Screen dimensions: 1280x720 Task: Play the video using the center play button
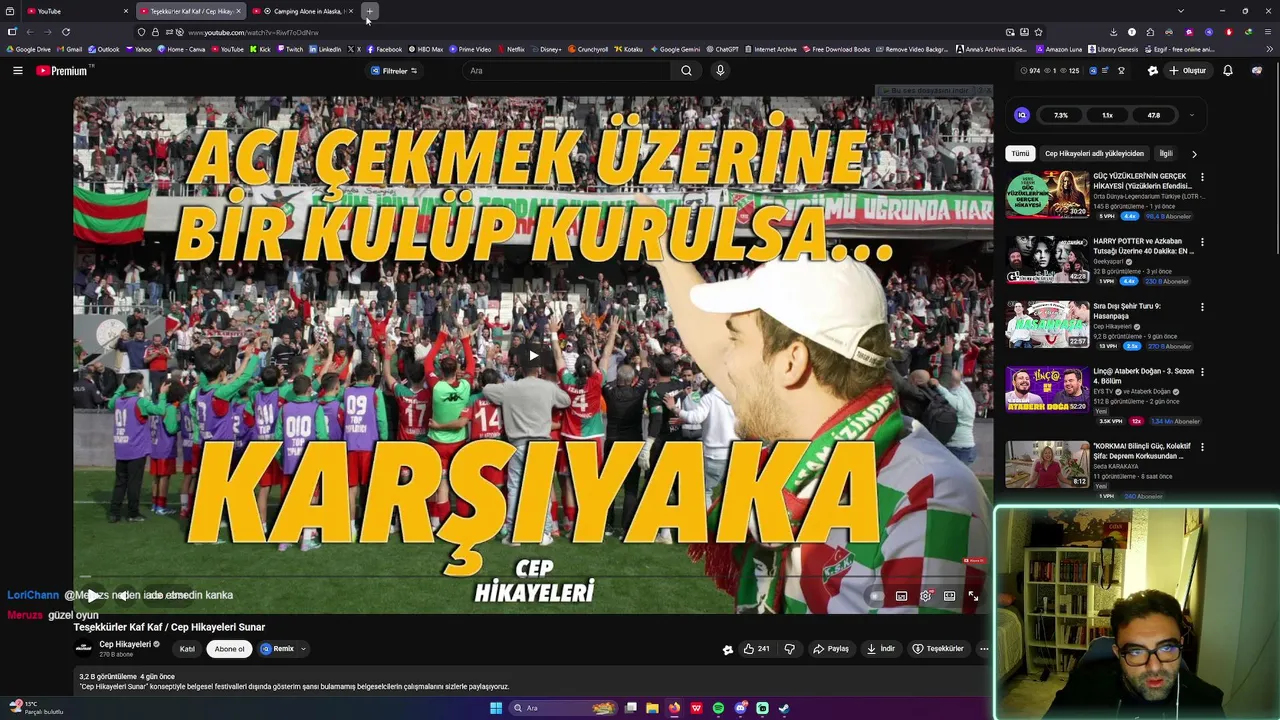(x=533, y=355)
